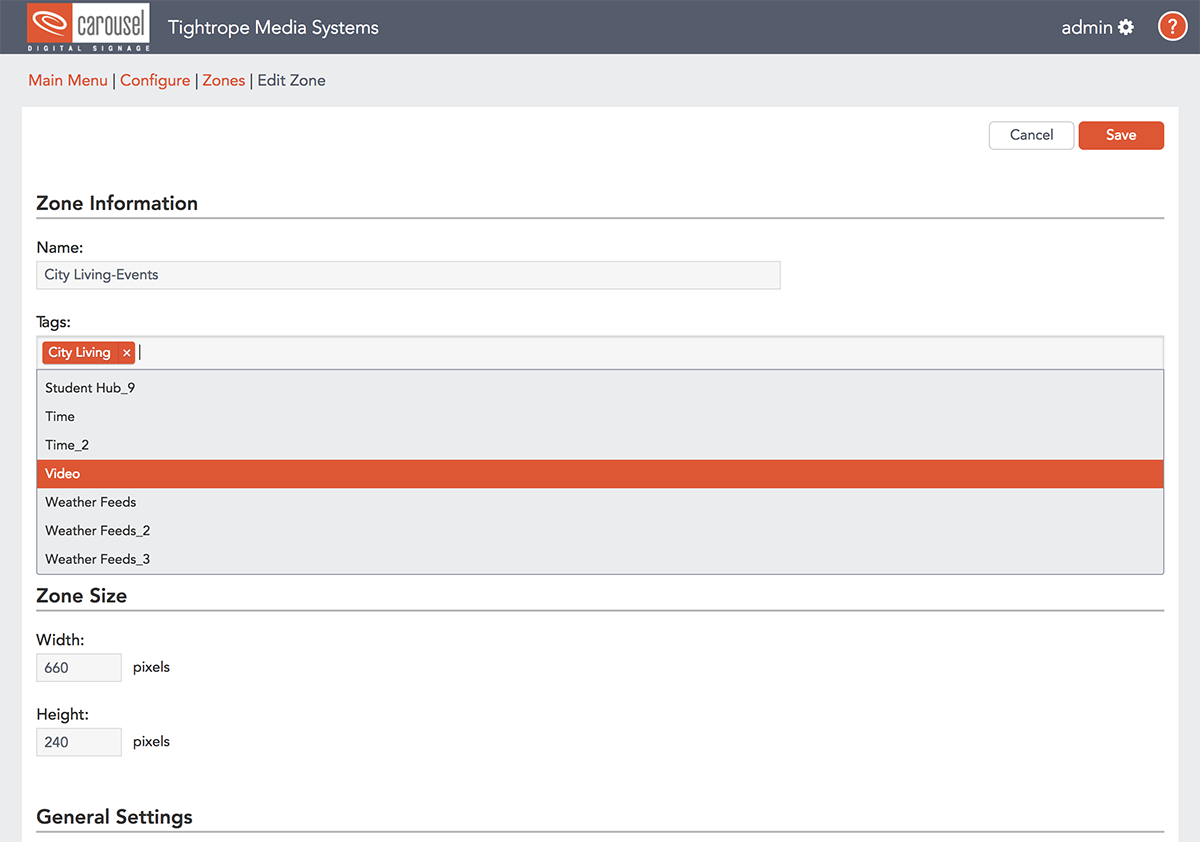The height and width of the screenshot is (842, 1200).
Task: Pick Weather Feeds_3 from the list
Action: 97,559
